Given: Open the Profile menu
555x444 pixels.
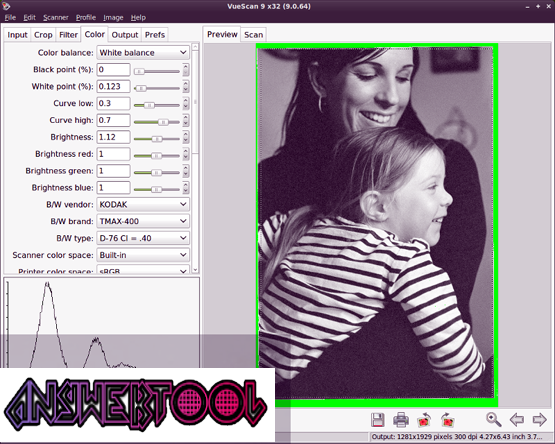Looking at the screenshot, I should coord(86,17).
